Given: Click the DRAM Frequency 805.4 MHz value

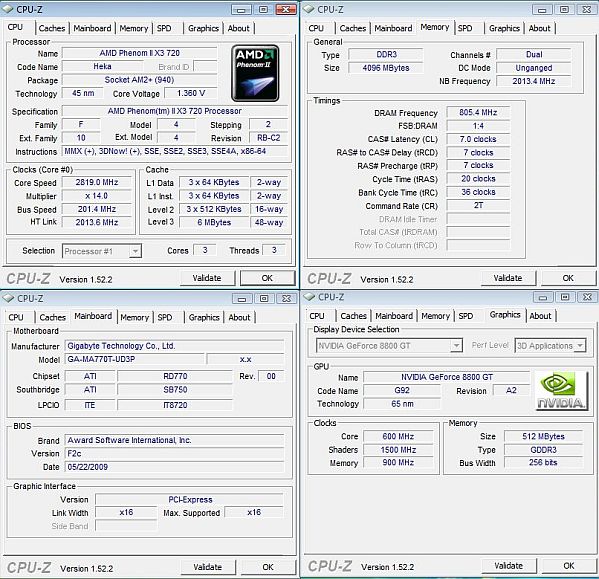Looking at the screenshot, I should coord(478,112).
